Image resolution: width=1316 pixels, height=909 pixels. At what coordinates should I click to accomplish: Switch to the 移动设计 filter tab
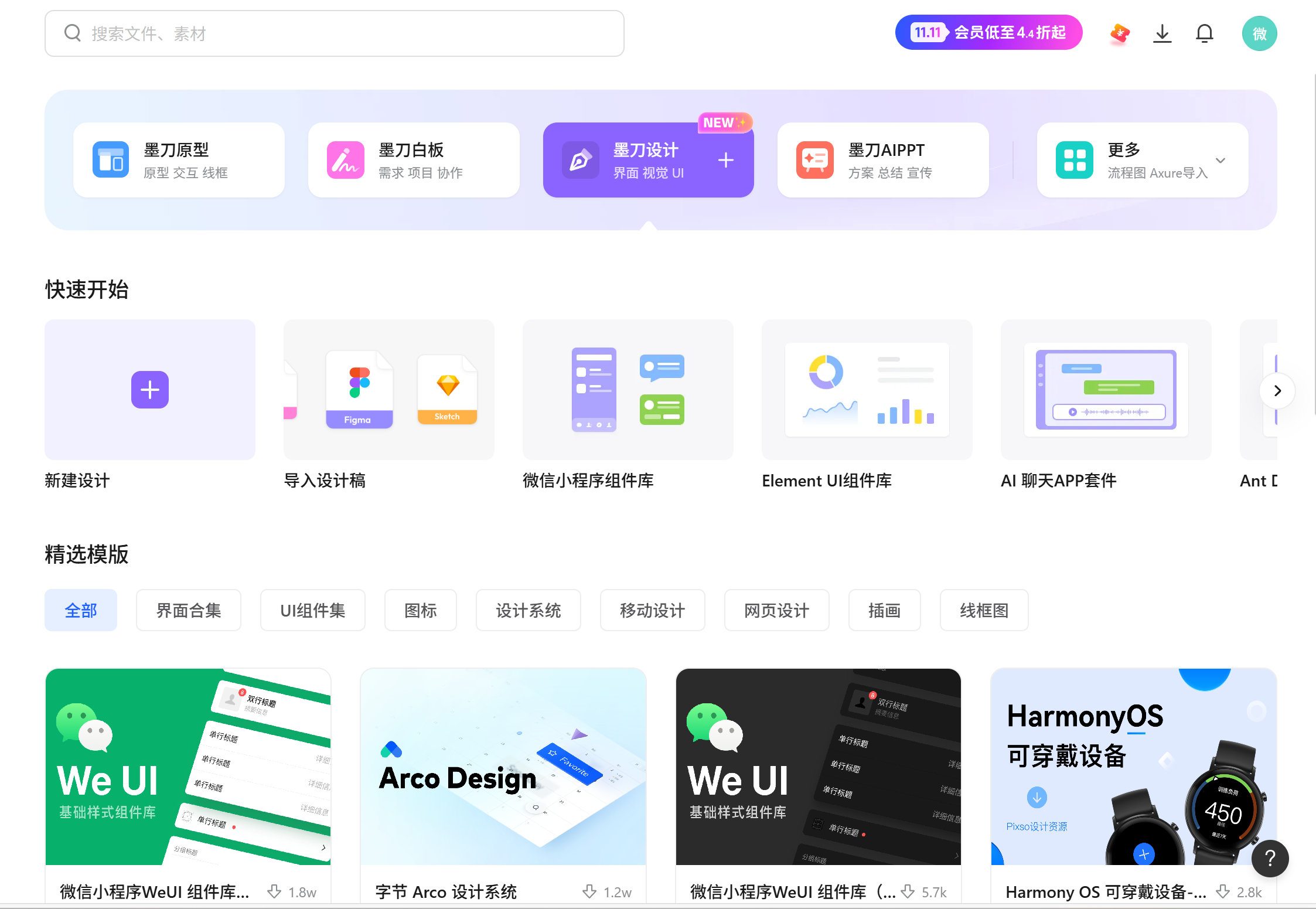tap(652, 610)
